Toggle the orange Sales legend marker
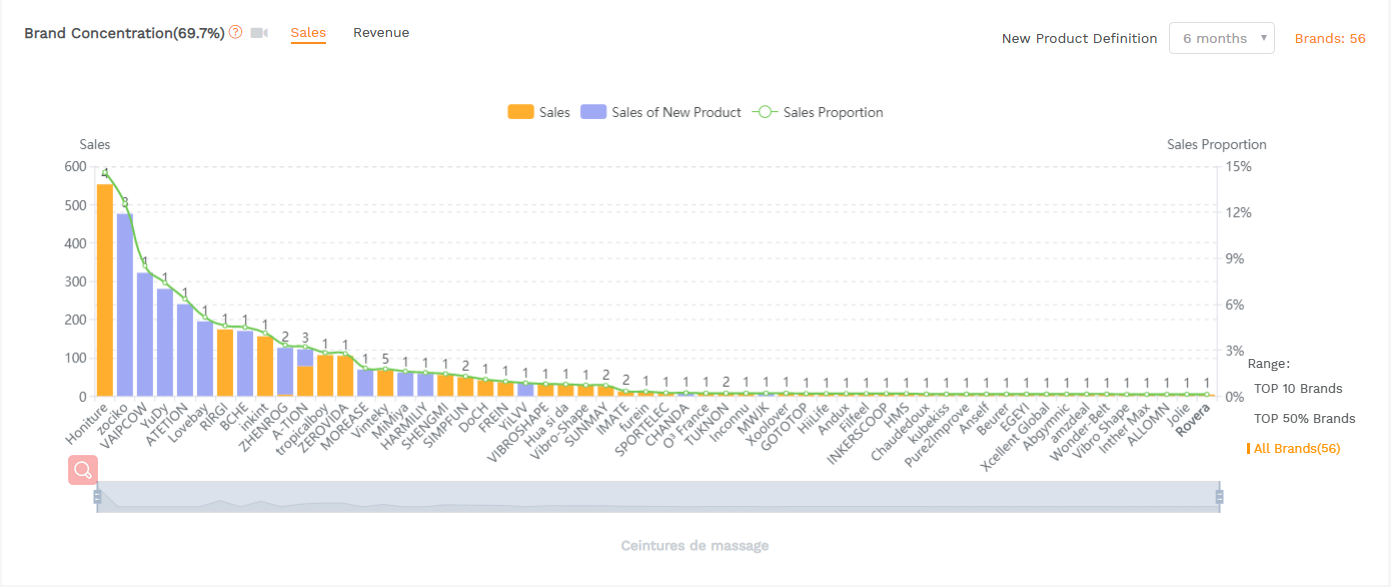 click(x=521, y=112)
